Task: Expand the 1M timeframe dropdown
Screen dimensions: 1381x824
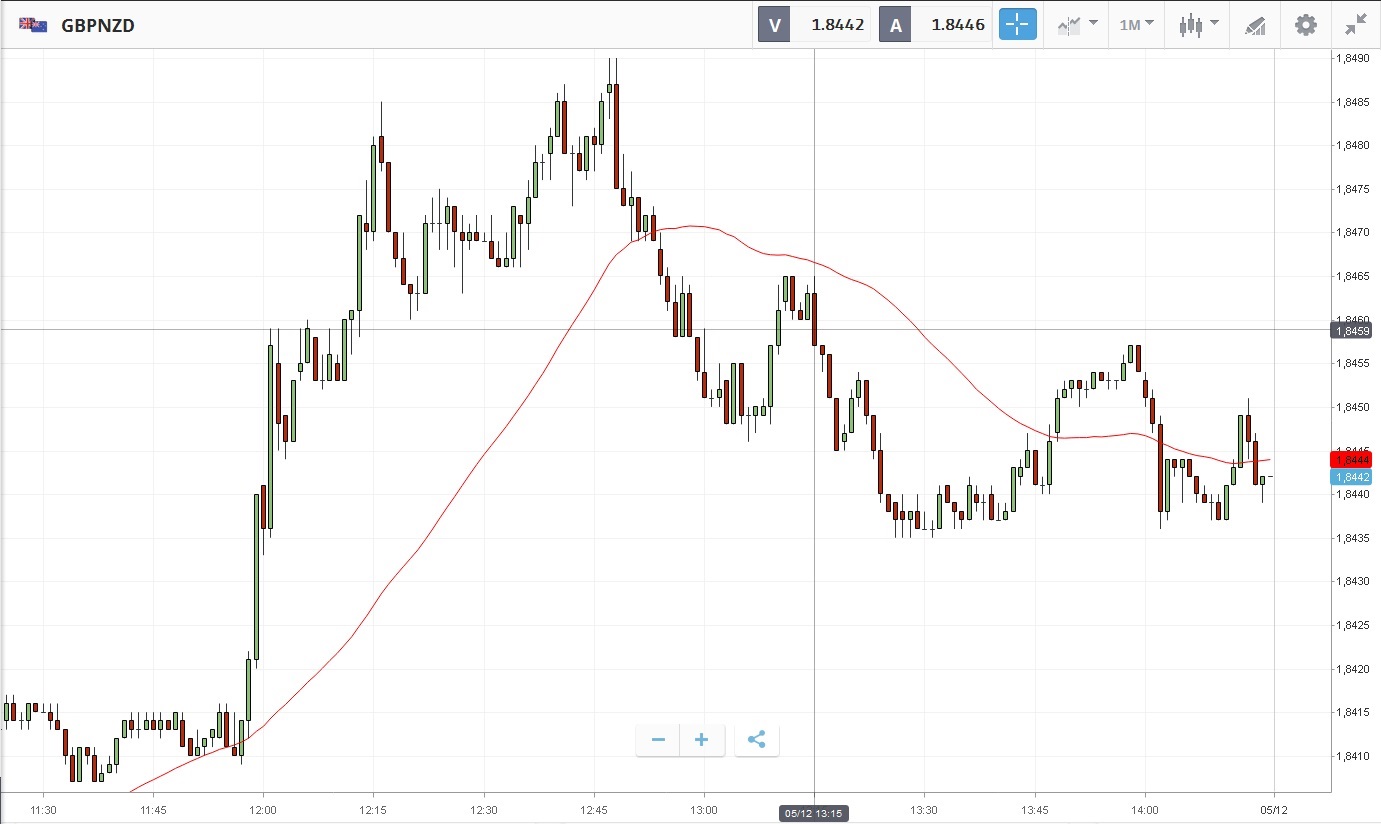Action: point(1136,25)
